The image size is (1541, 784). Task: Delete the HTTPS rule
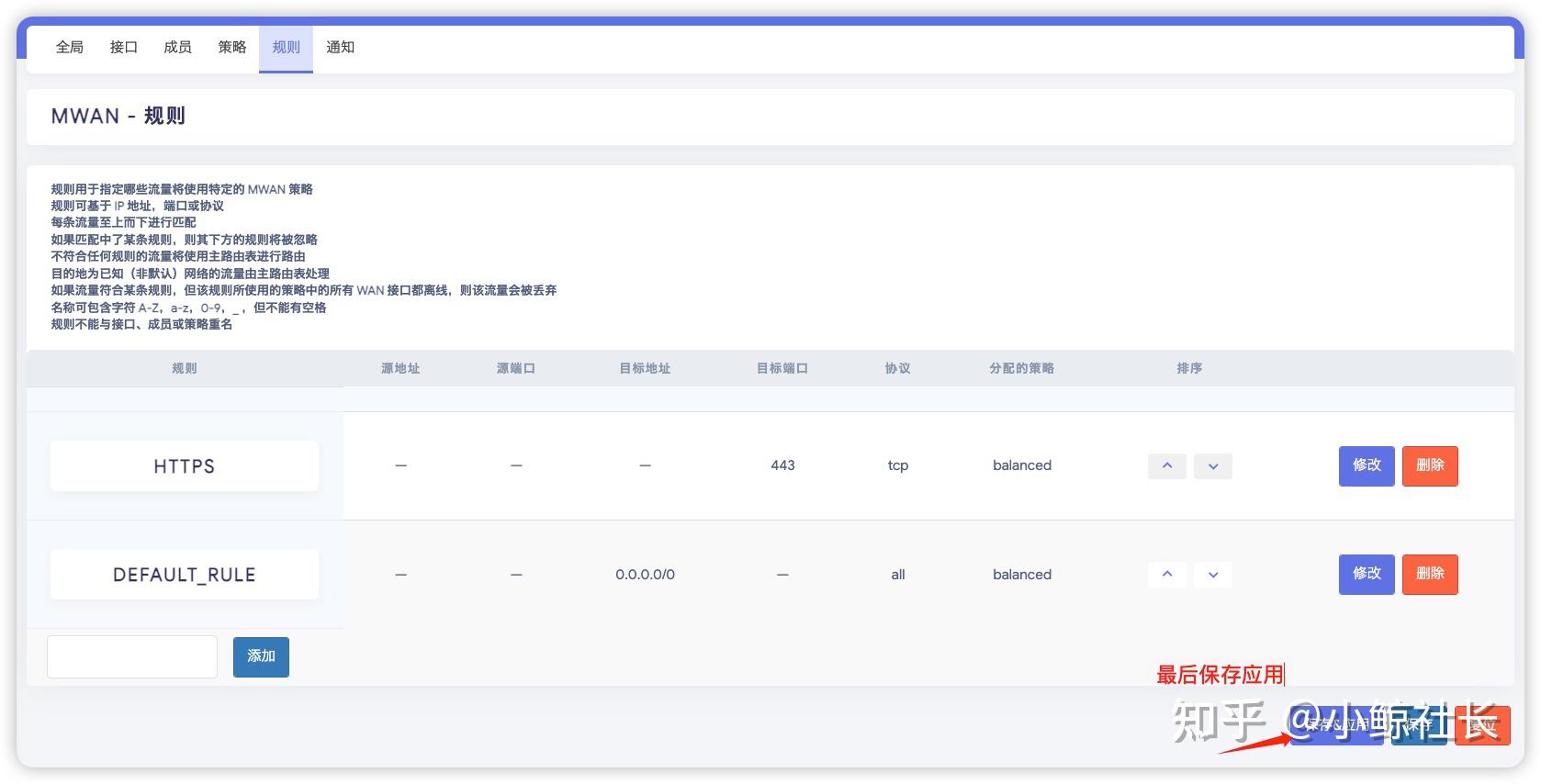(x=1430, y=466)
